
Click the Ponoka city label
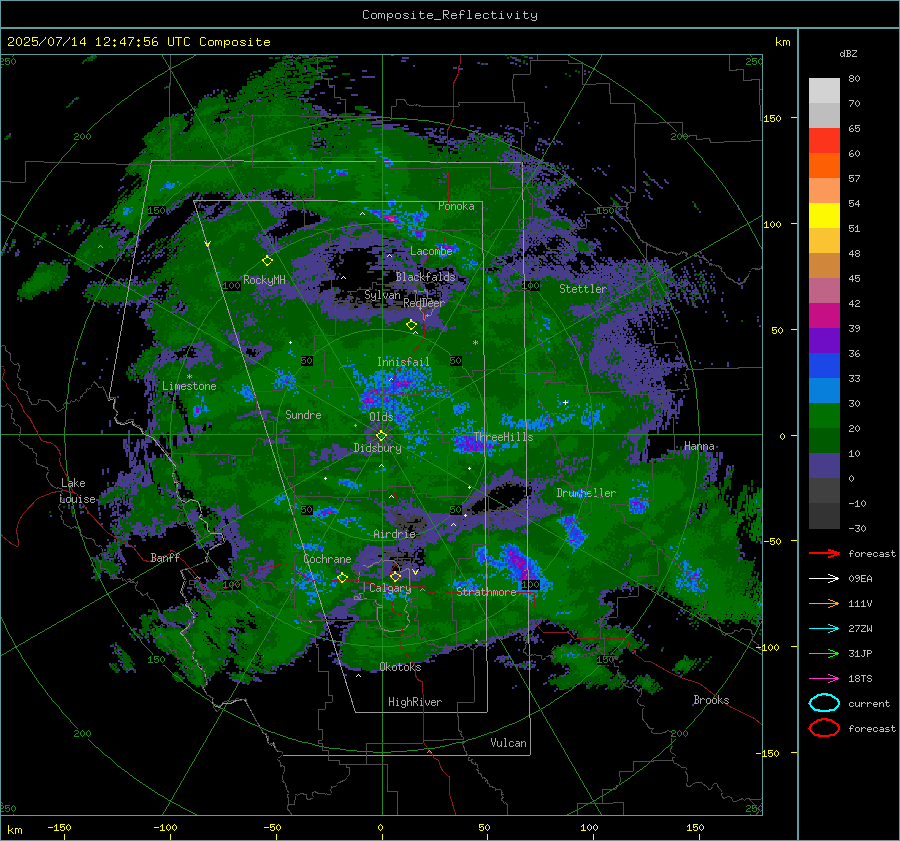pyautogui.click(x=456, y=206)
